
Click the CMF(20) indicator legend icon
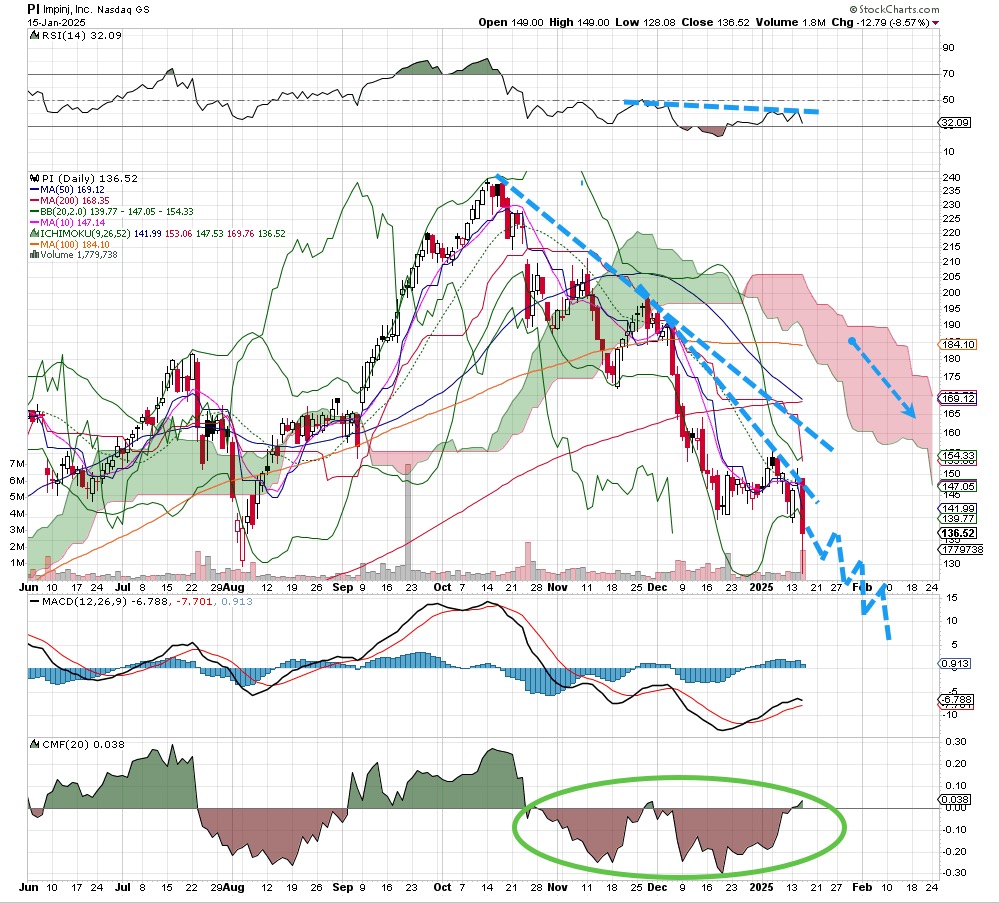tap(33, 743)
